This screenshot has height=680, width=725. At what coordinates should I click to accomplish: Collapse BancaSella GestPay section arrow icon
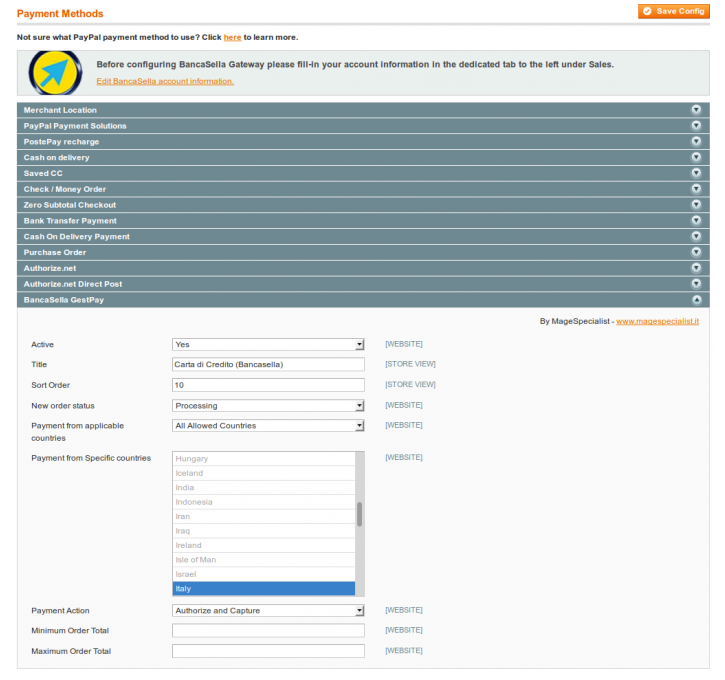pos(696,300)
